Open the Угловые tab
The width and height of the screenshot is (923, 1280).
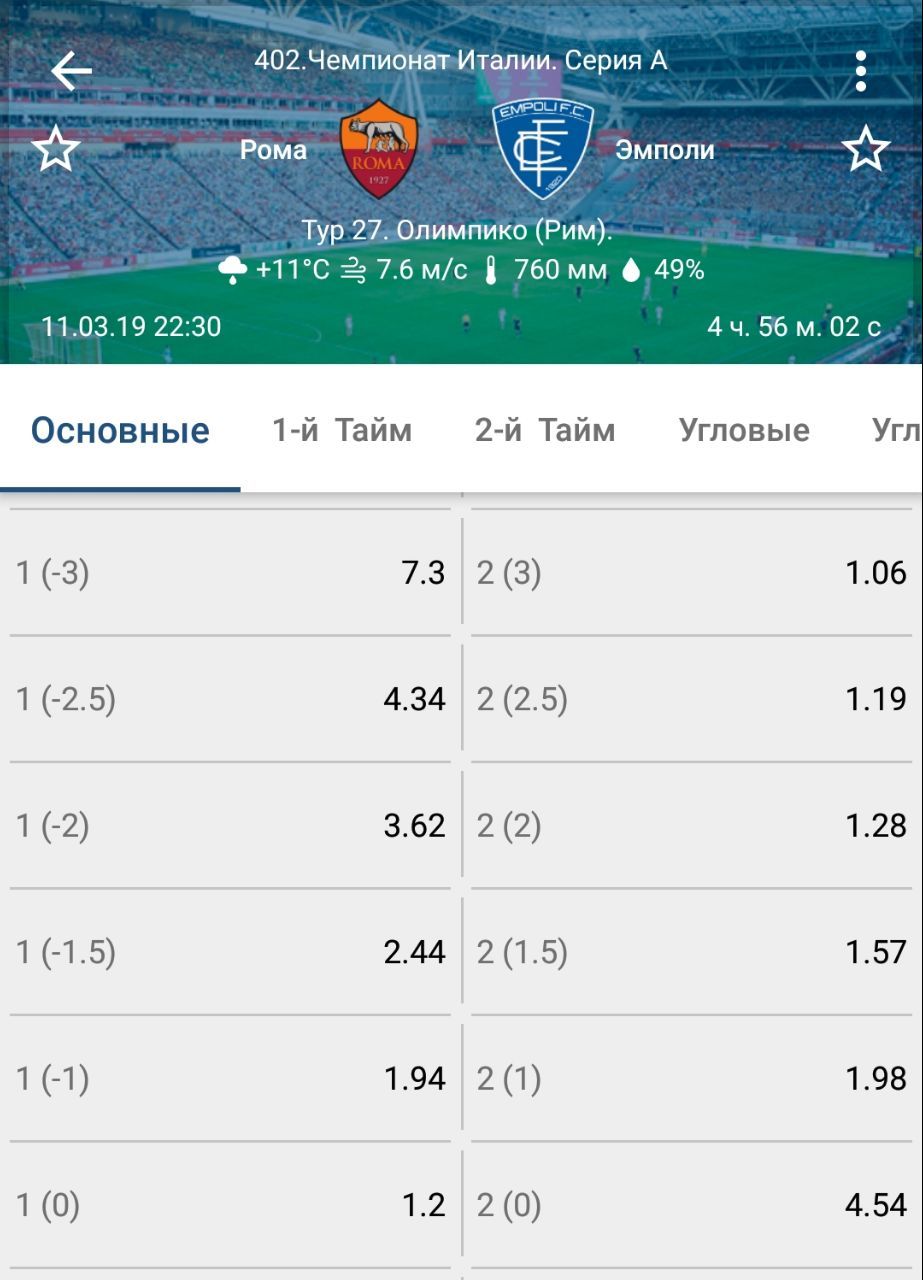tap(744, 430)
